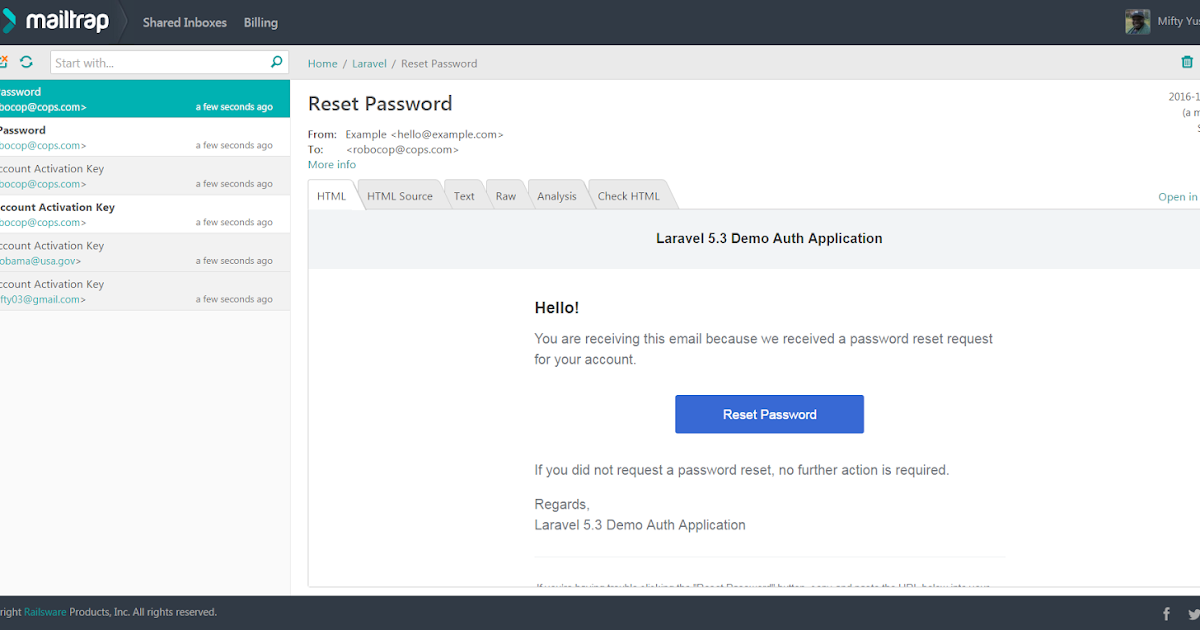Open the Railsware link in the footer

click(45, 612)
